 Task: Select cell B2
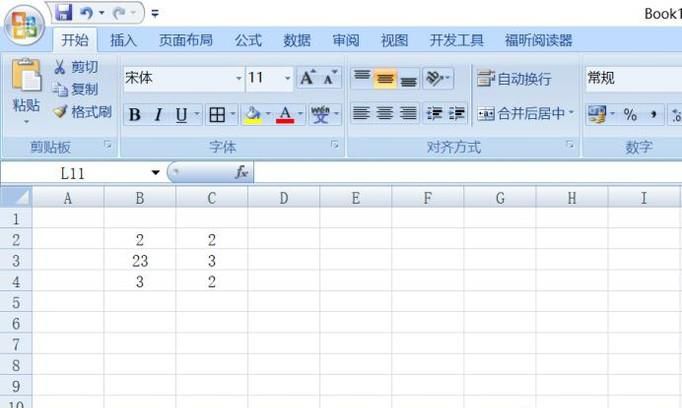click(x=140, y=240)
